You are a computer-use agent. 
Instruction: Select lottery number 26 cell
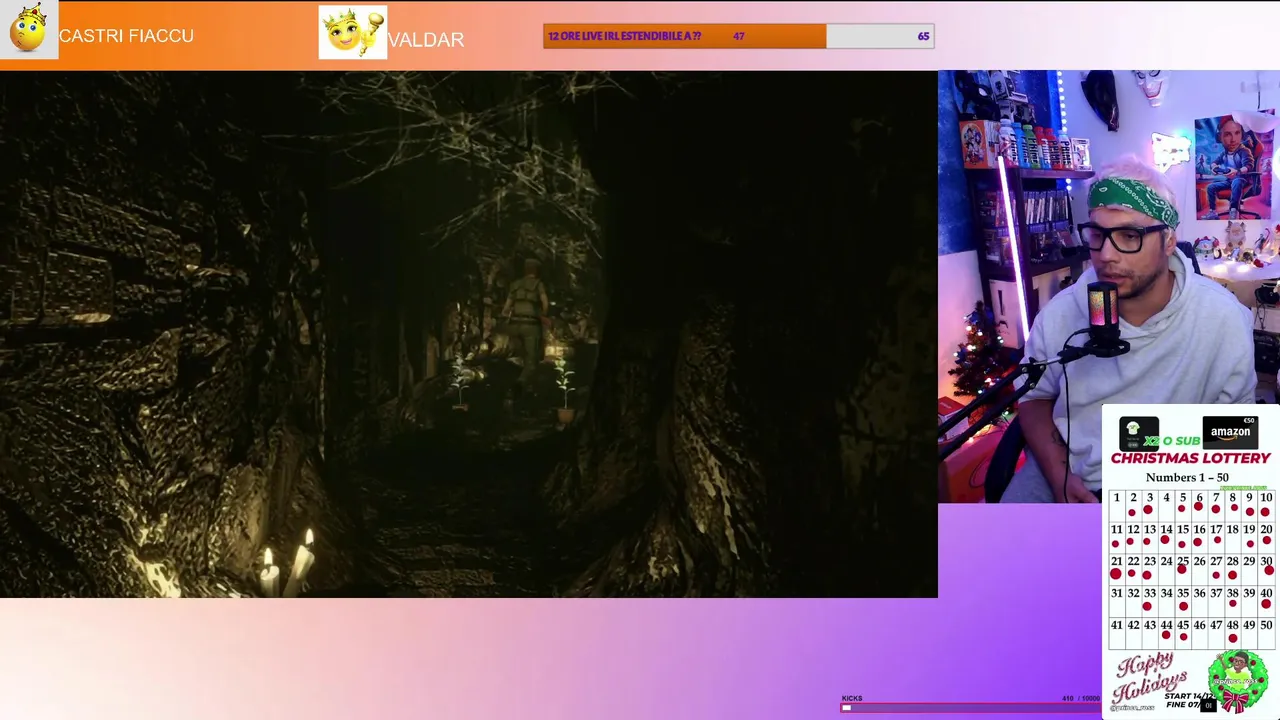tap(1199, 568)
